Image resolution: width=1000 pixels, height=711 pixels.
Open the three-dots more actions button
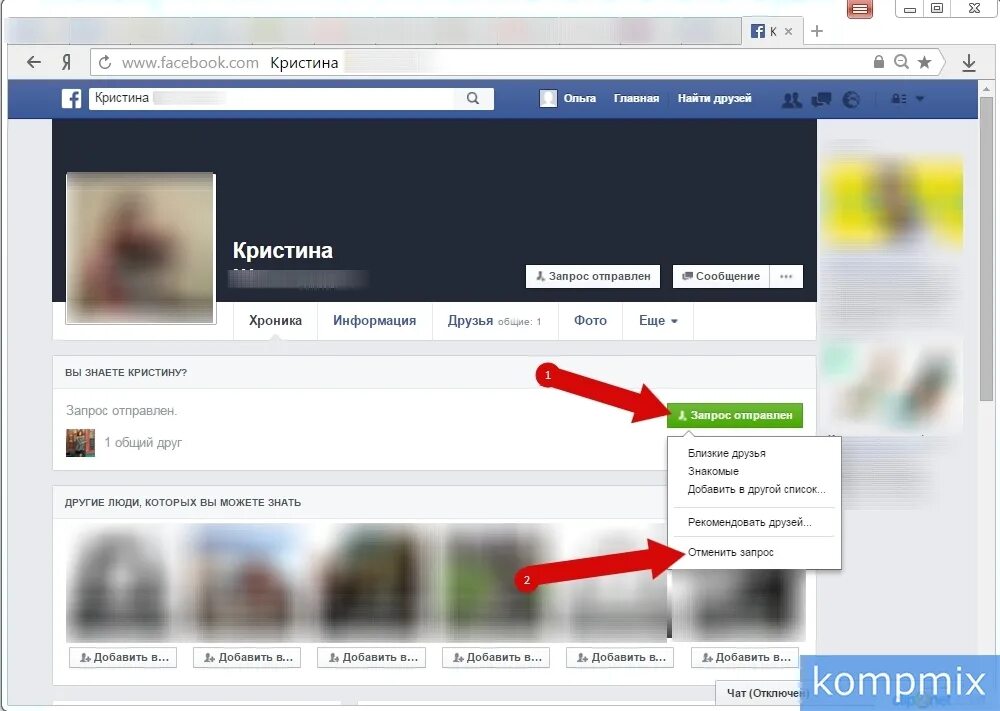coord(786,276)
